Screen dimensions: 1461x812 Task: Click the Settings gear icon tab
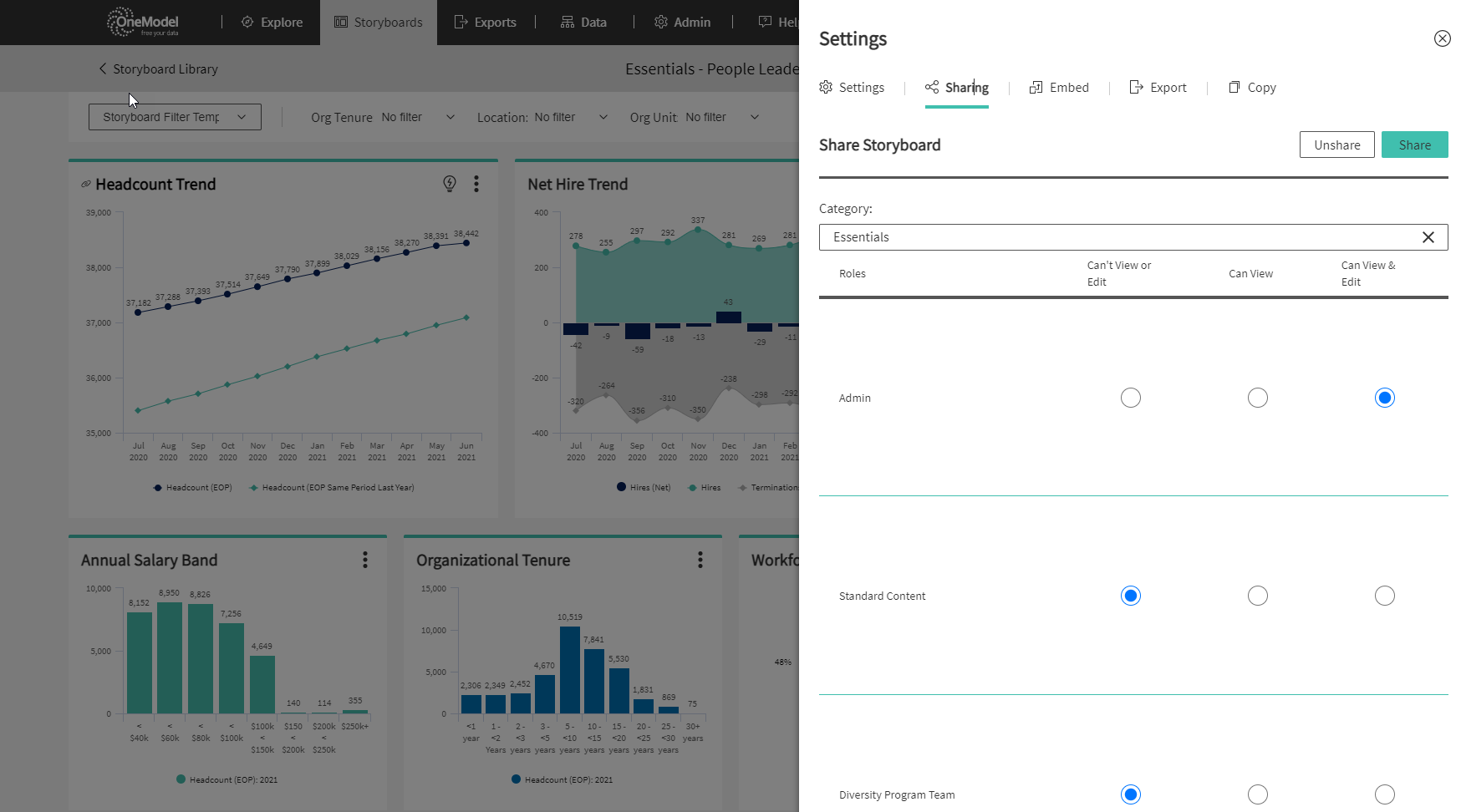pos(826,87)
